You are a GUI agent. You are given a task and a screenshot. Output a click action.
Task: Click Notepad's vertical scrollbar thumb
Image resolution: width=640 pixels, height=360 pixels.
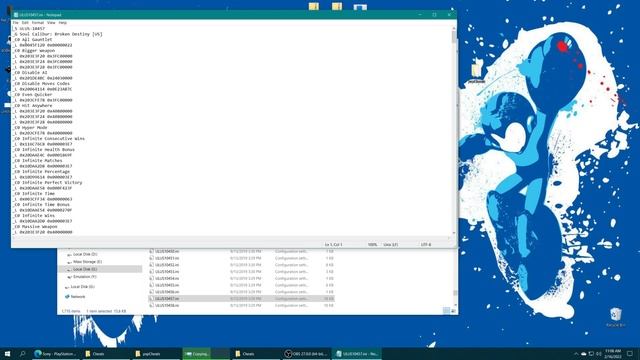pyautogui.click(x=454, y=37)
